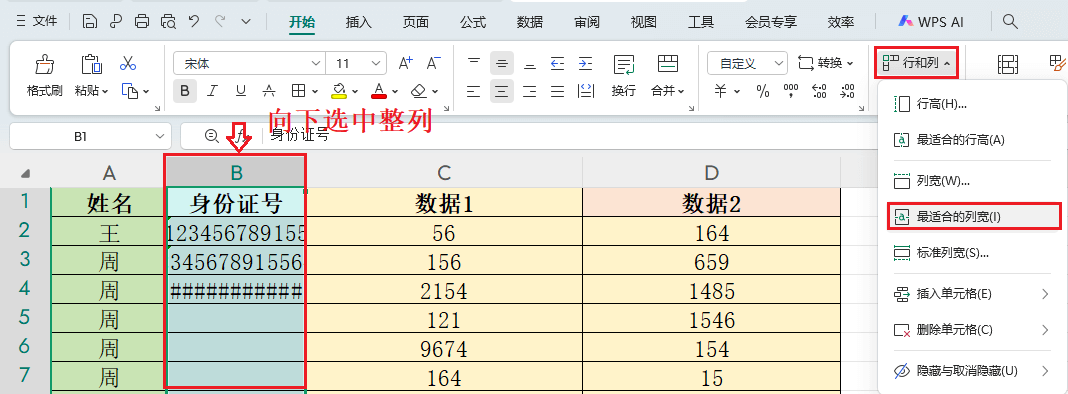This screenshot has width=1068, height=394.
Task: Click the Print icon
Action: click(x=142, y=22)
